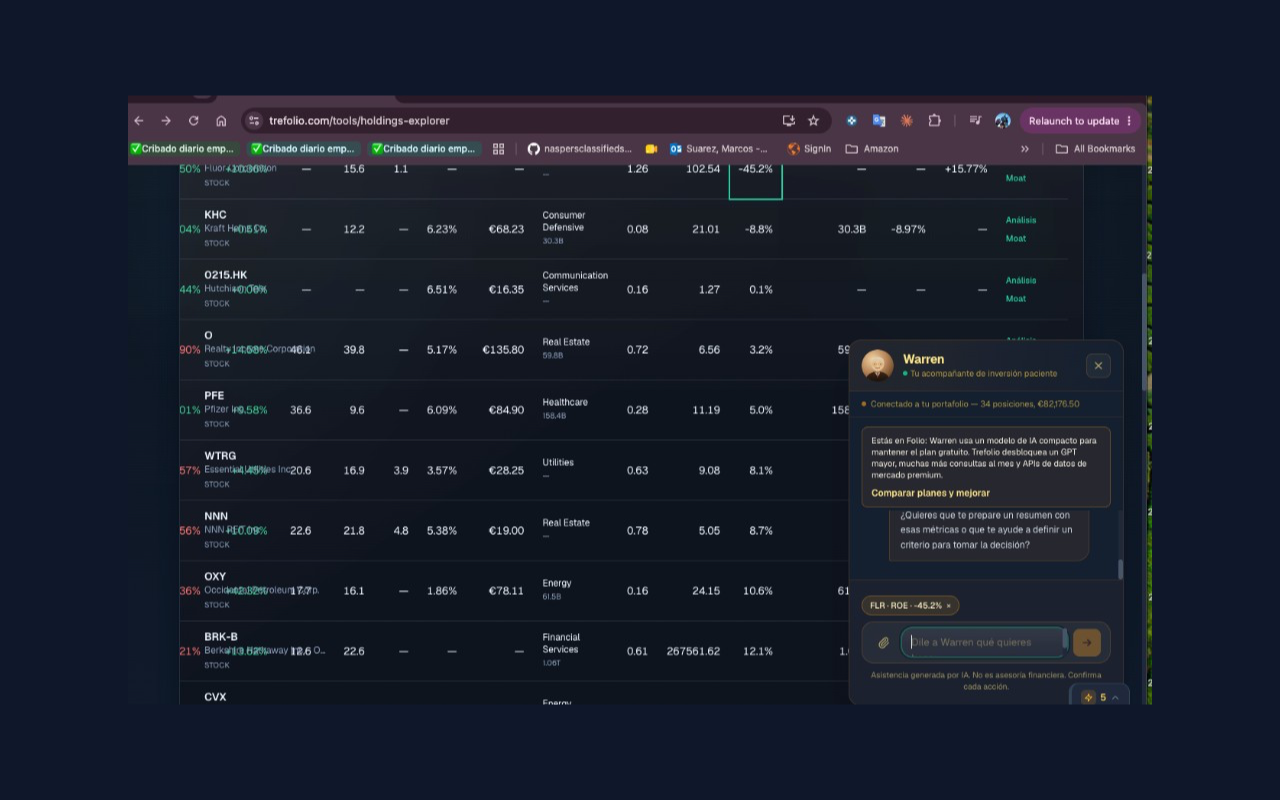This screenshot has width=1280, height=800.
Task: Open Moat link for 0215.HK row
Action: (1016, 299)
